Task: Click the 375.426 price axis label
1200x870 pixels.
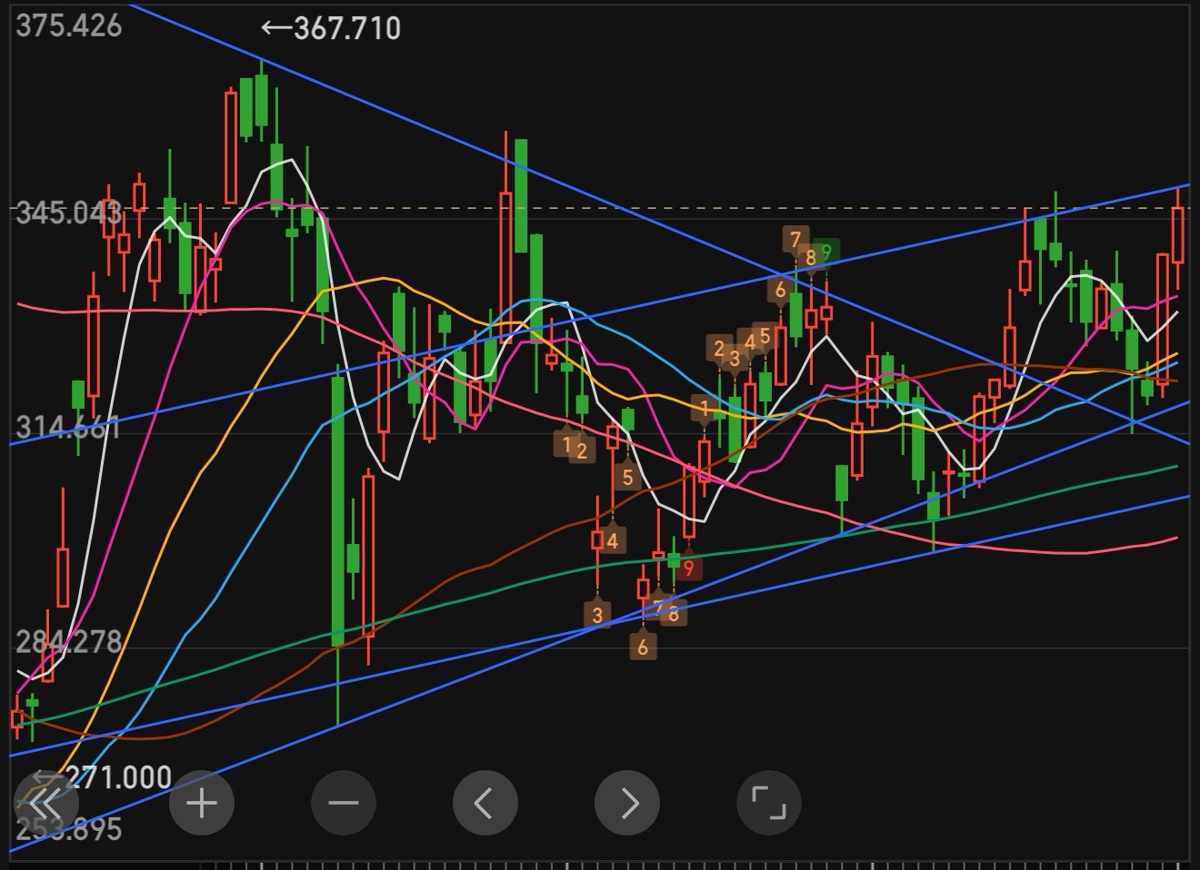Action: point(68,25)
